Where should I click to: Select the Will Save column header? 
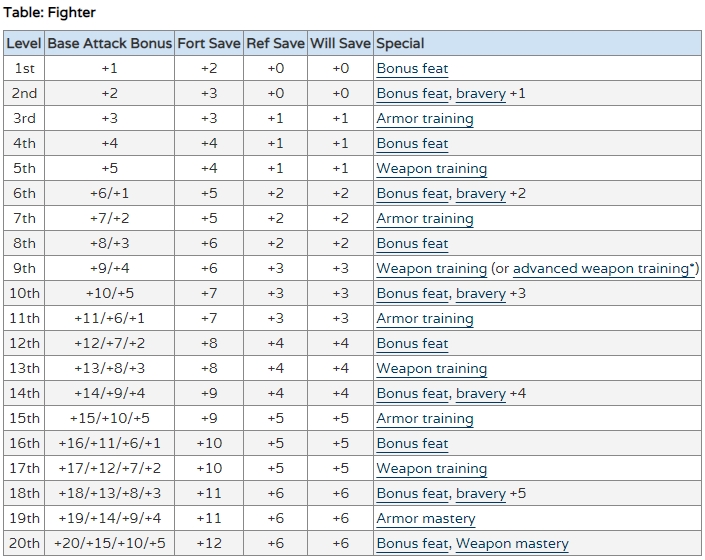tap(340, 44)
